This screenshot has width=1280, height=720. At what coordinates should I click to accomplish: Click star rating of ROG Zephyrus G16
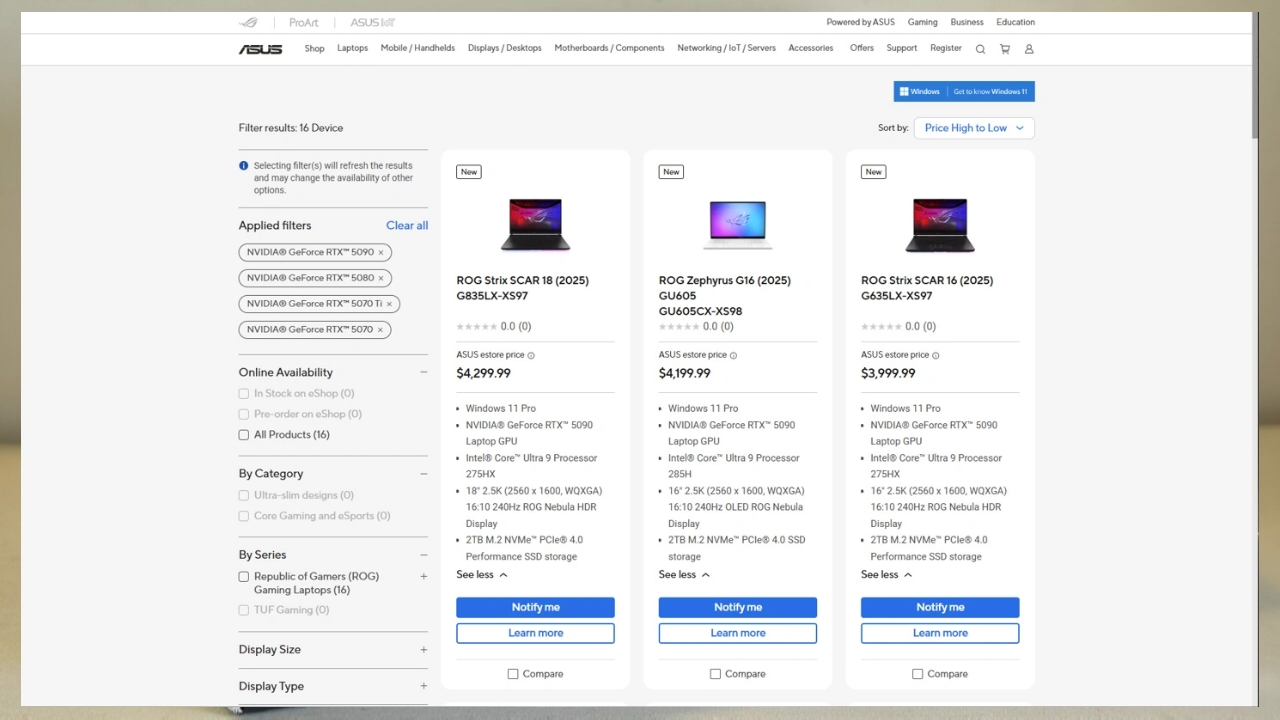(678, 327)
